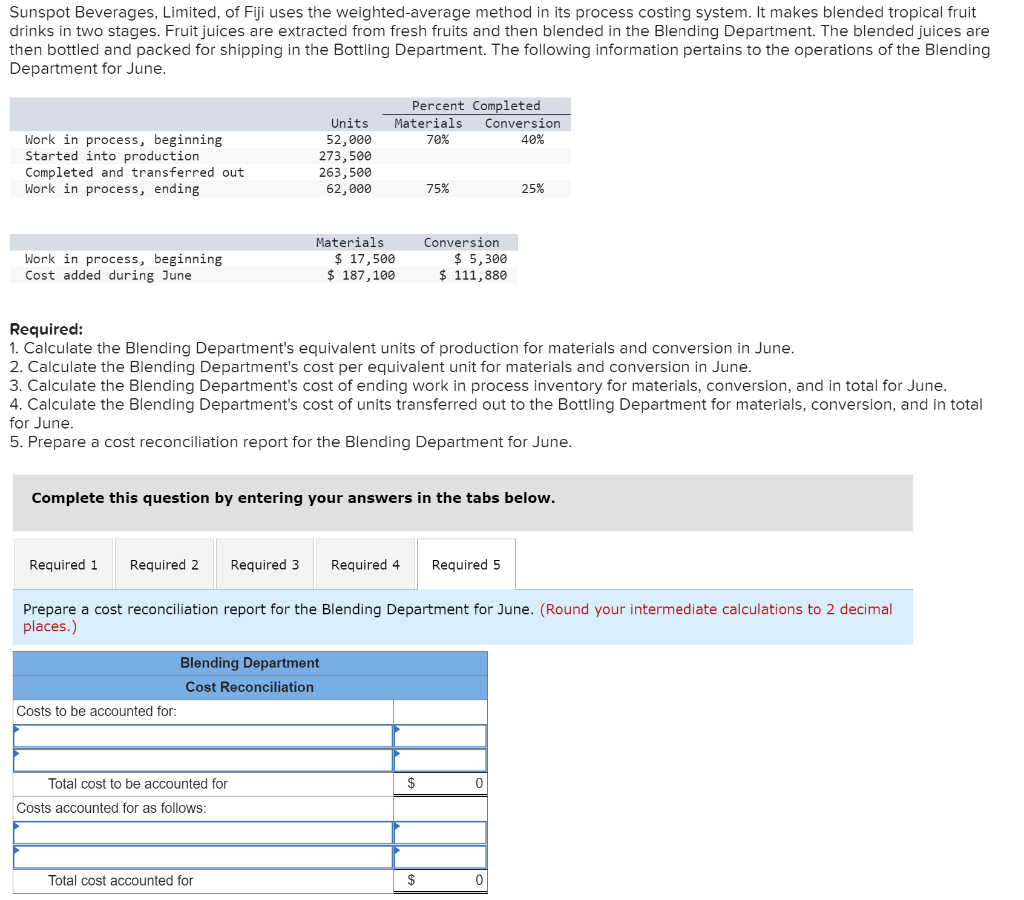Click the $ 111,880 conversion cost added

(473, 276)
